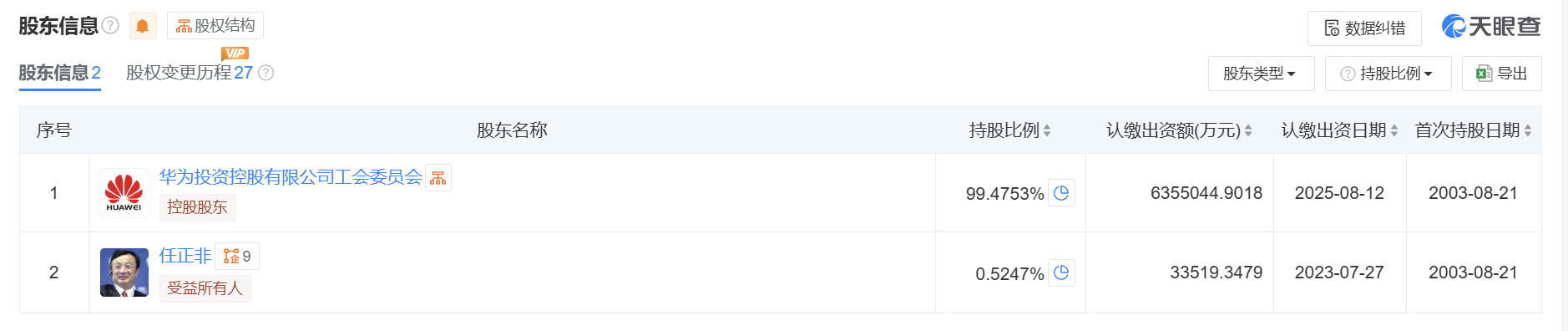Viewport: 1568px width, 331px height.
Task: Click the orange bell alert icon
Action: coord(143,26)
